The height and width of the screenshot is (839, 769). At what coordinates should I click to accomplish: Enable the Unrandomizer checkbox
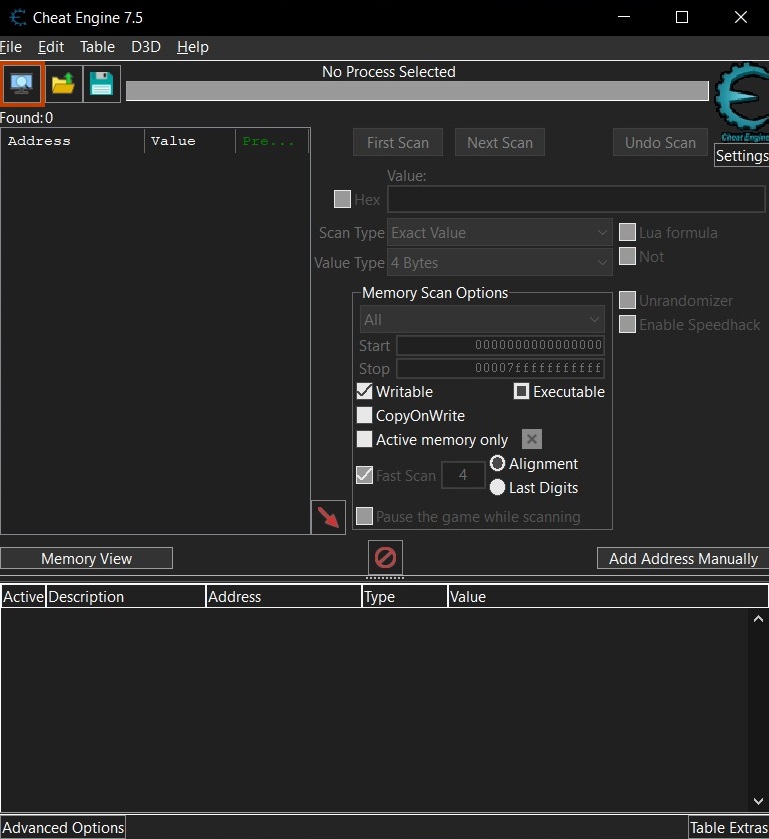tap(627, 300)
